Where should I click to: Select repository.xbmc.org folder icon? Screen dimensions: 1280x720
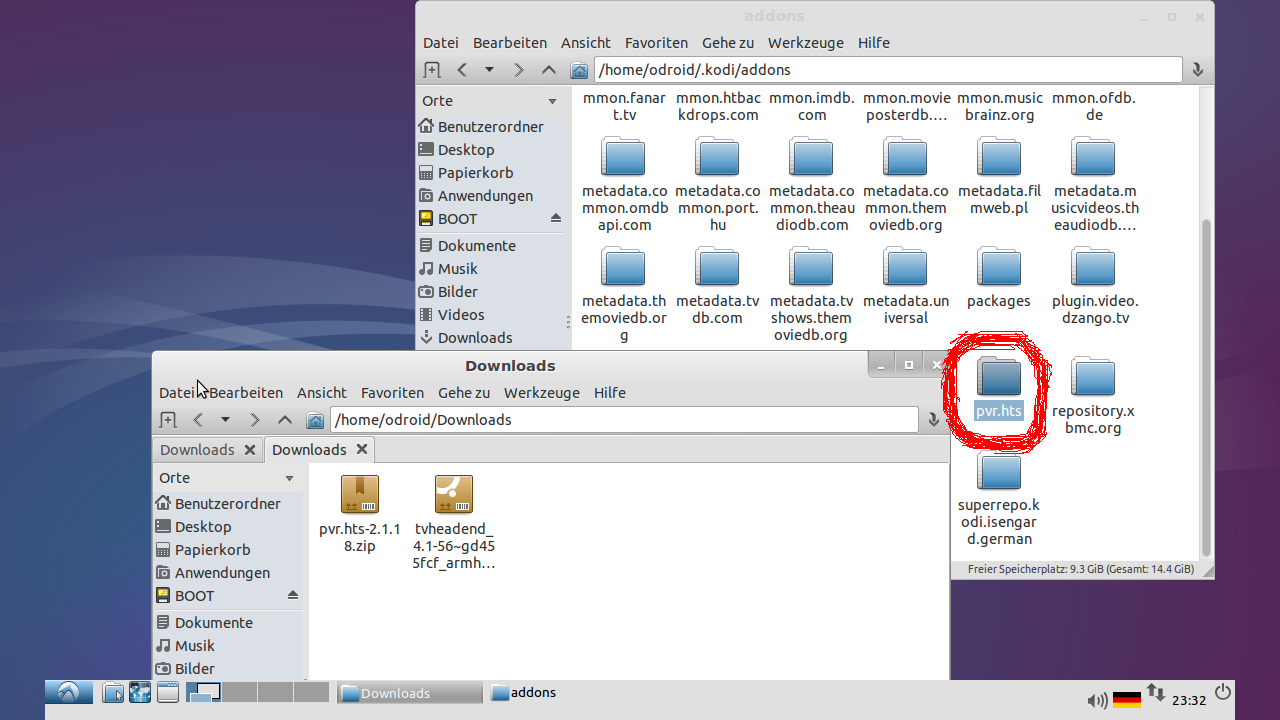pos(1093,377)
